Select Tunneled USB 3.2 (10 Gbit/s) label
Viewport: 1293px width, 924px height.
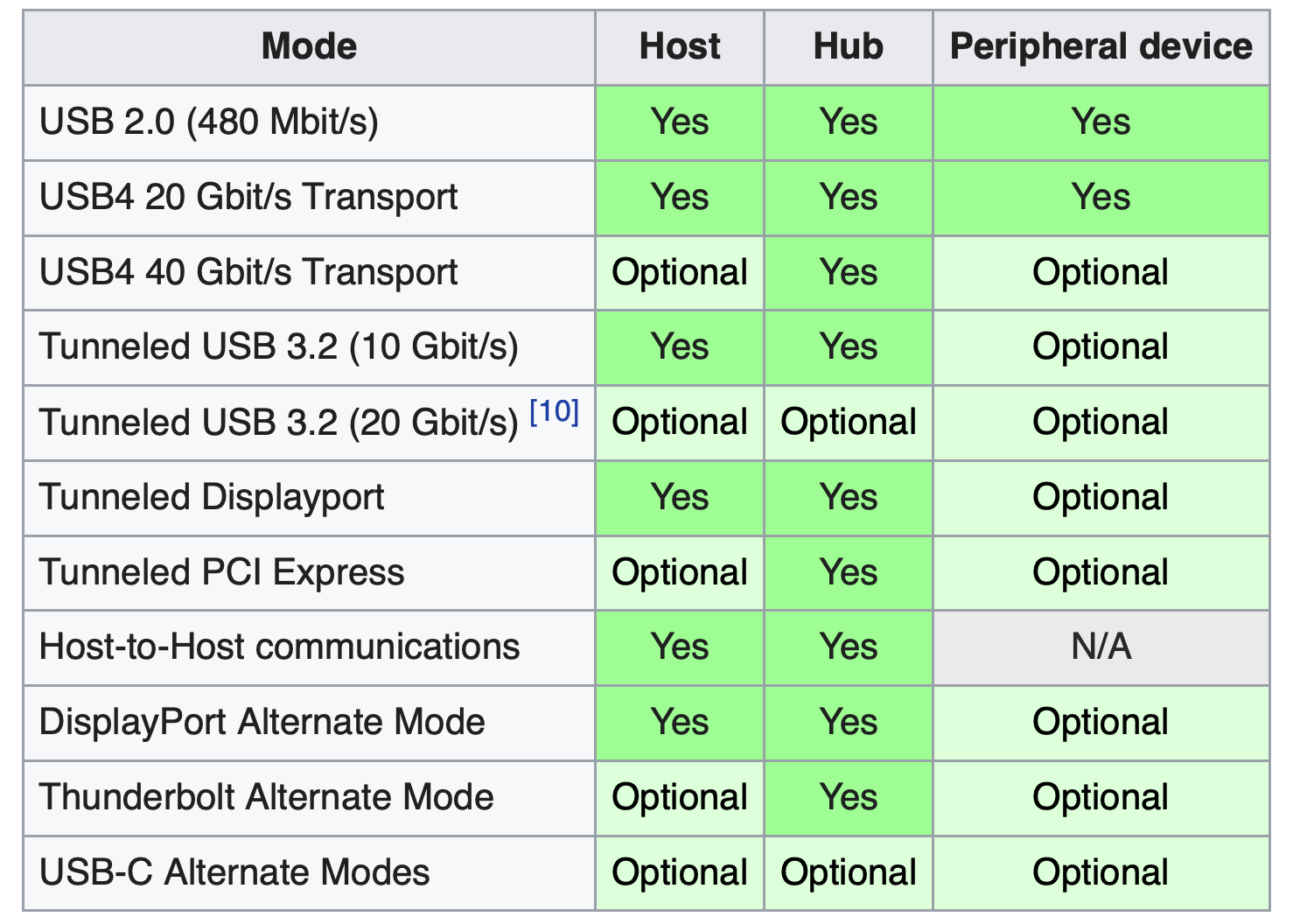point(279,347)
